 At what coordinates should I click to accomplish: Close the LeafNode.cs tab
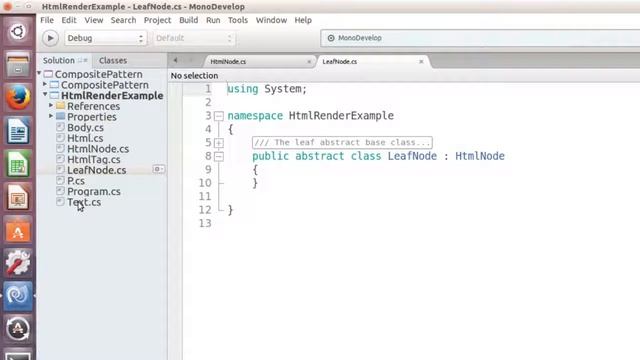coord(421,62)
